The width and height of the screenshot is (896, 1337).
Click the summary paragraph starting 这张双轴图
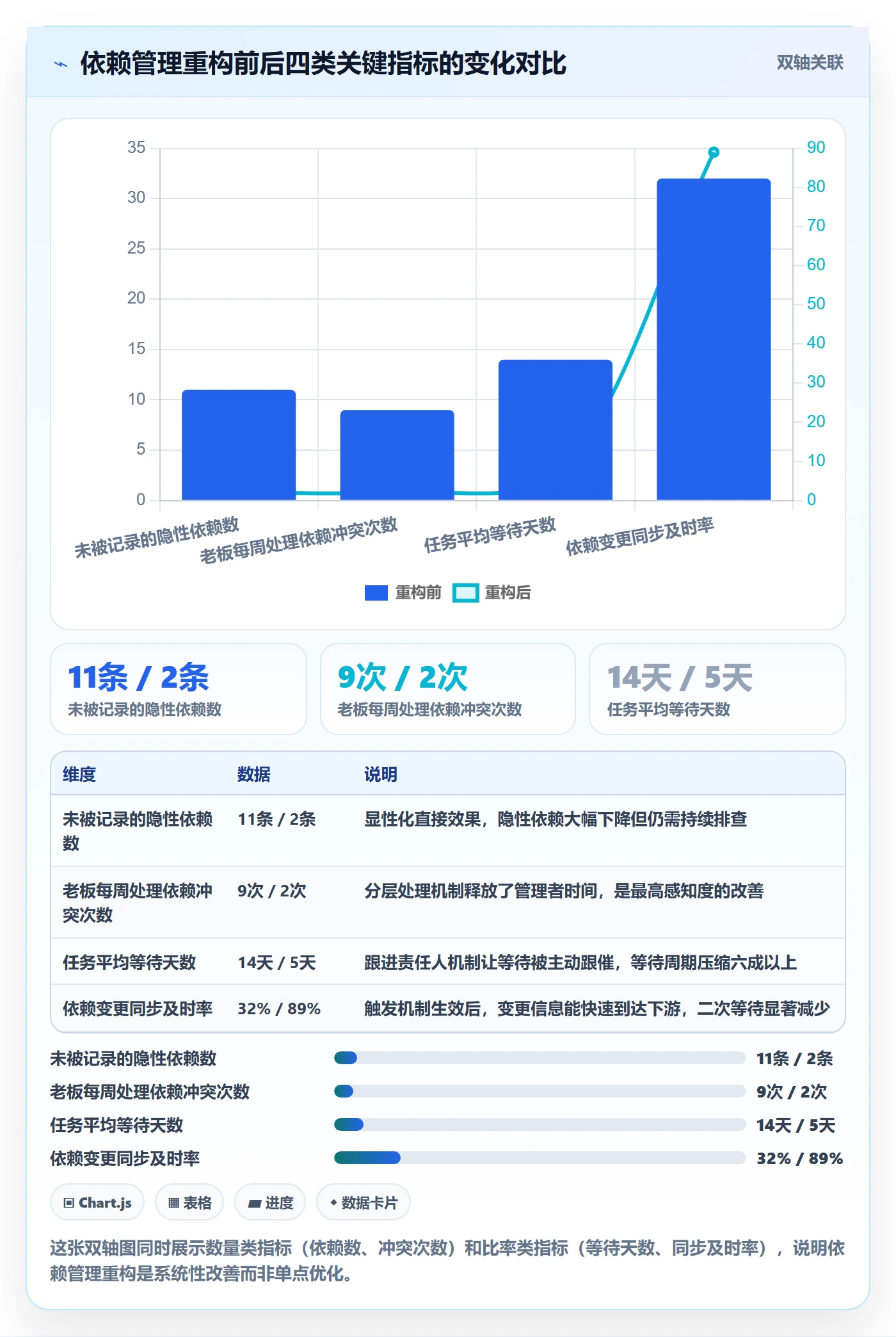click(447, 1260)
